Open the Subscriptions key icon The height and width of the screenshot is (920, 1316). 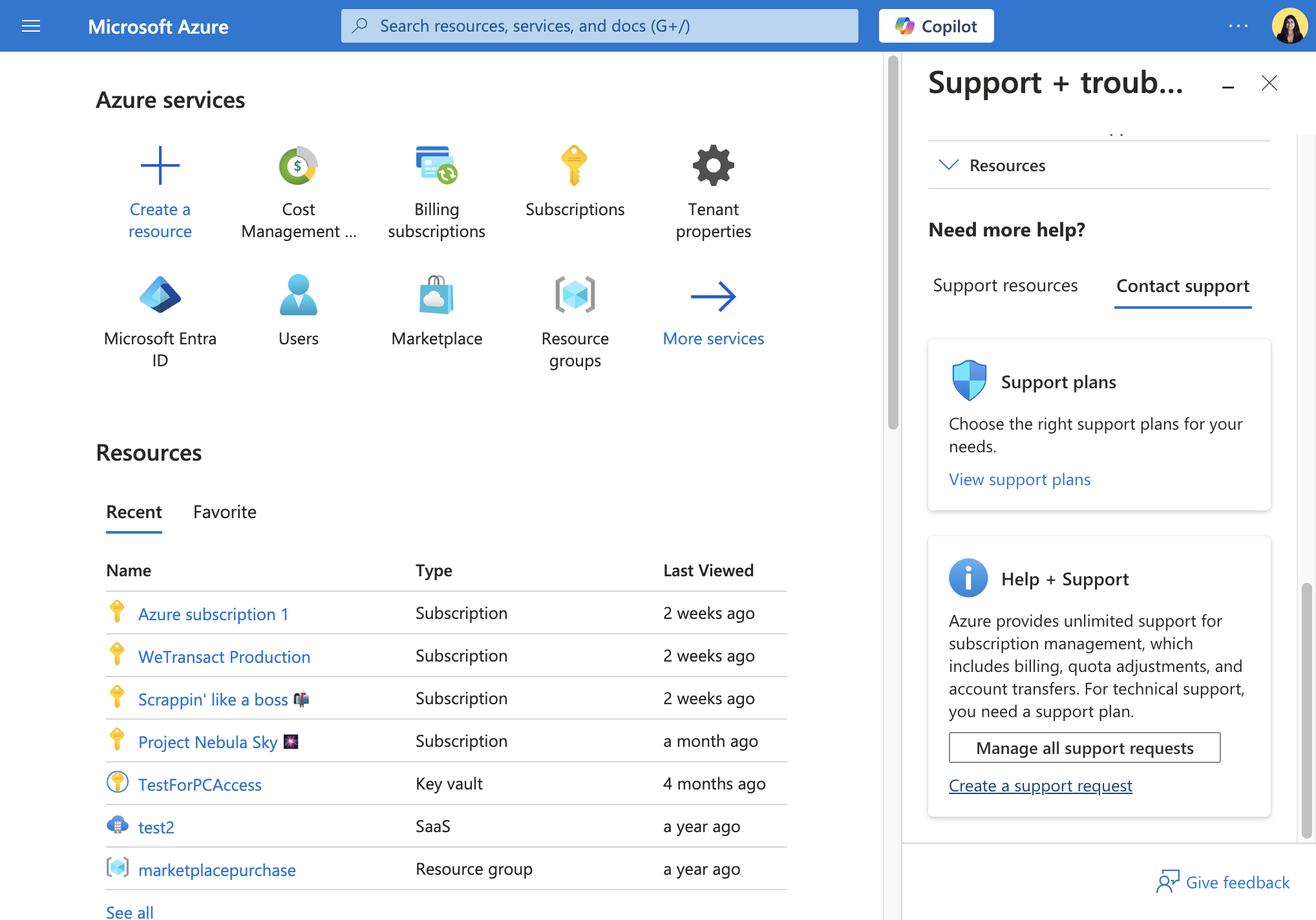575,165
